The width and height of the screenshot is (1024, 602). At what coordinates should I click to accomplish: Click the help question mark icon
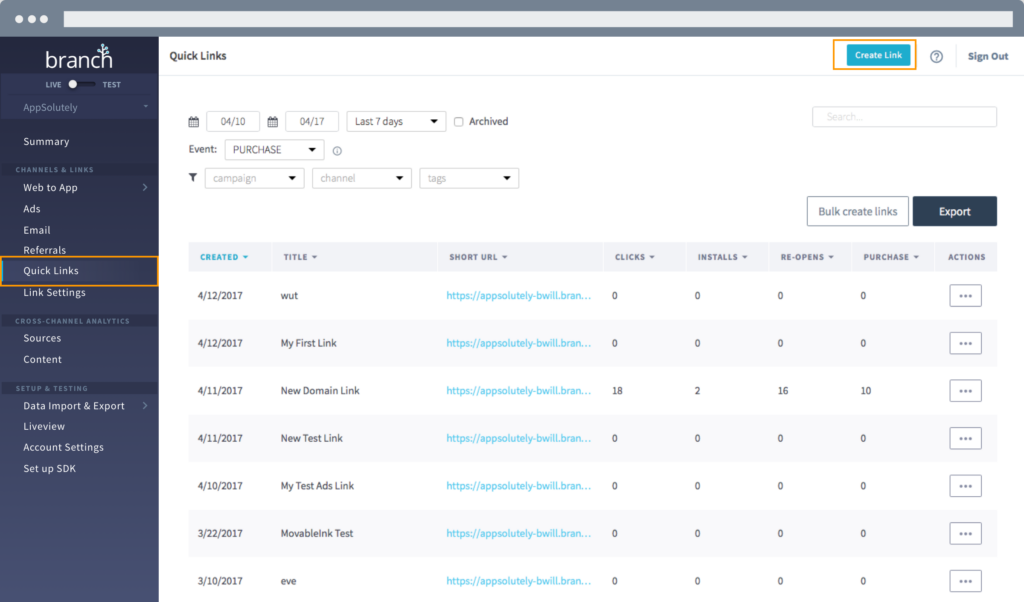(936, 57)
